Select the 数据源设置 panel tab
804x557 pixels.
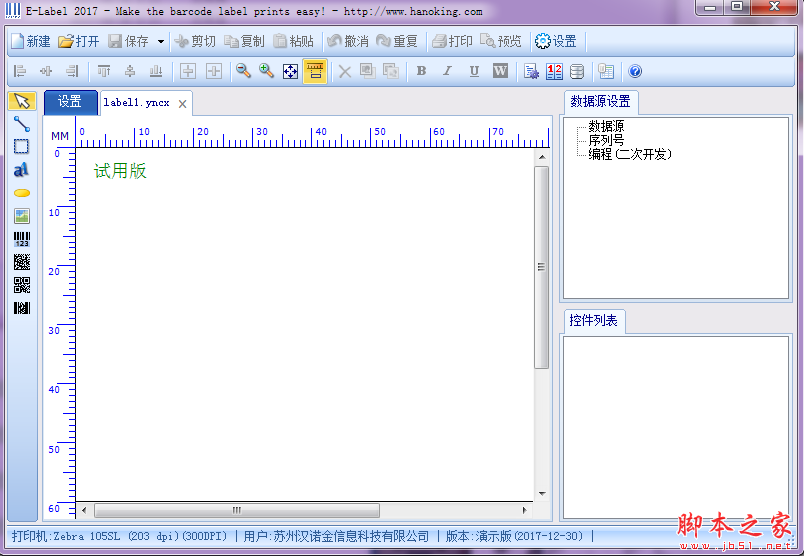click(x=601, y=102)
